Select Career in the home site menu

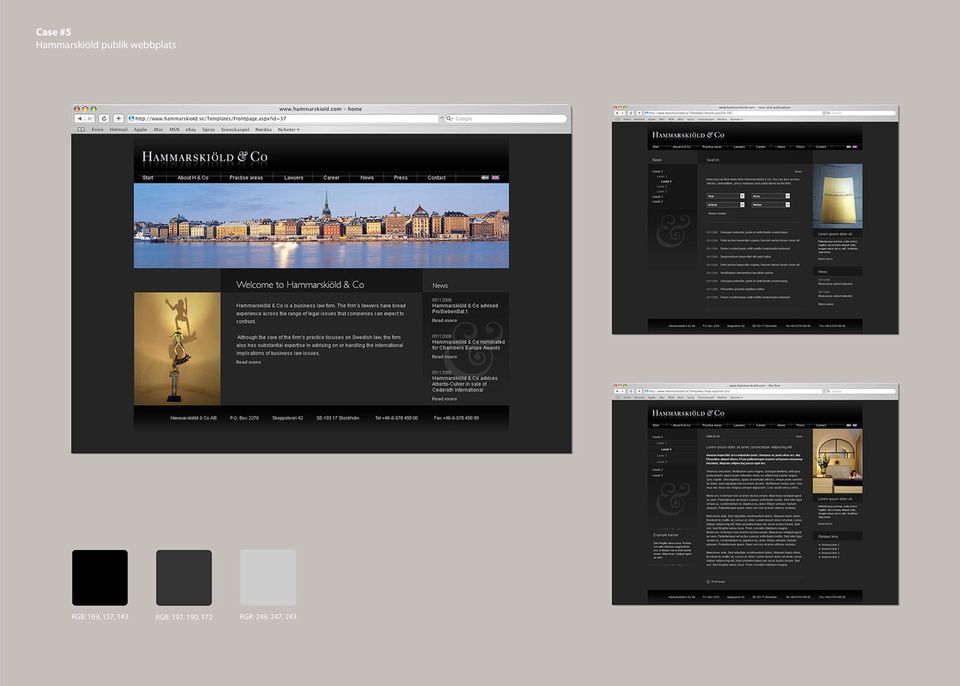[331, 178]
